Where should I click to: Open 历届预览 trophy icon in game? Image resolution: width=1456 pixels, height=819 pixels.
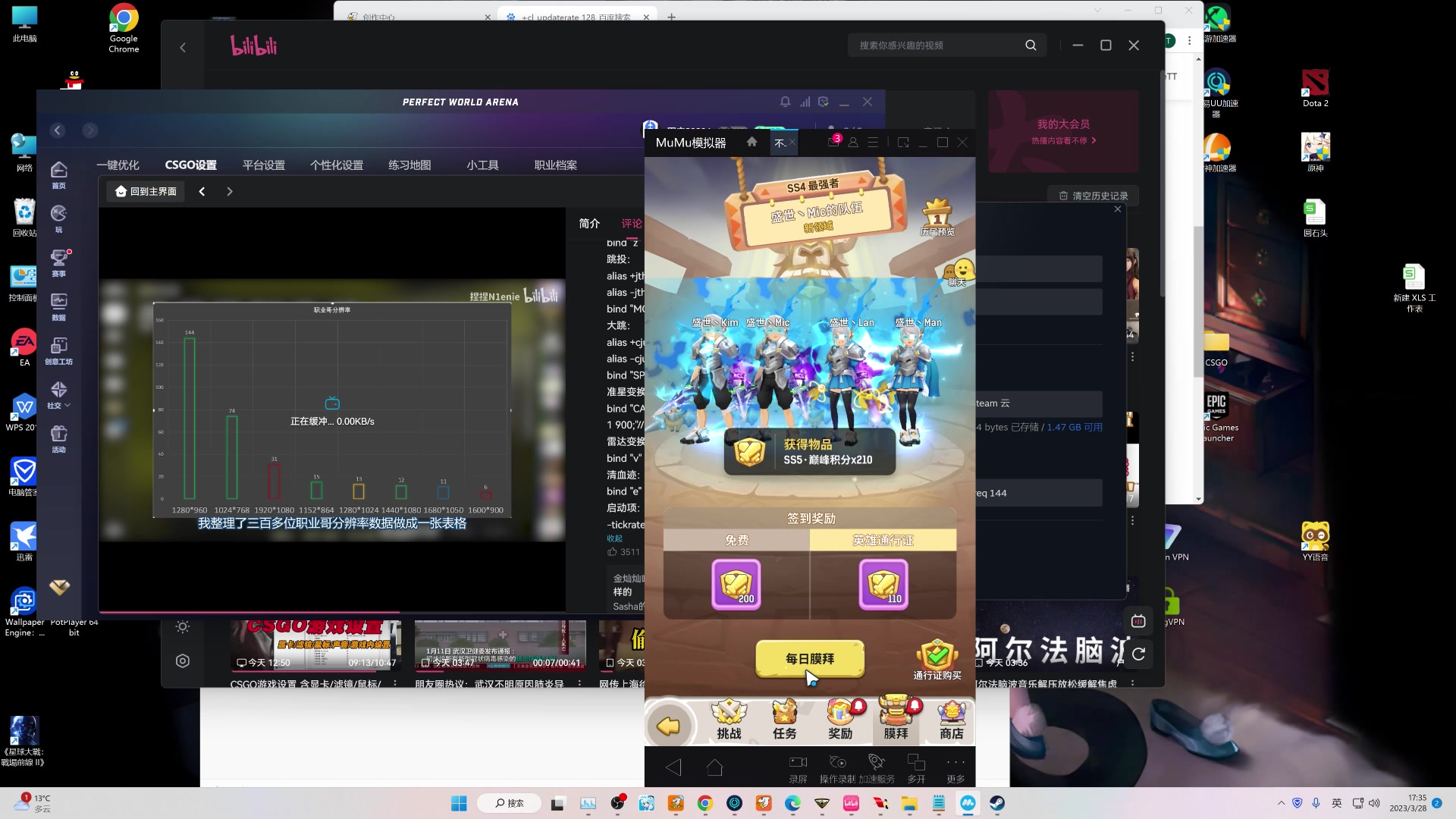(x=937, y=217)
